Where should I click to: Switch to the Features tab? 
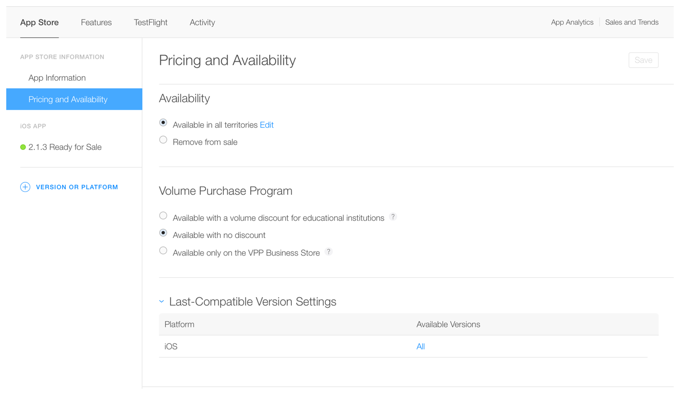pos(96,22)
